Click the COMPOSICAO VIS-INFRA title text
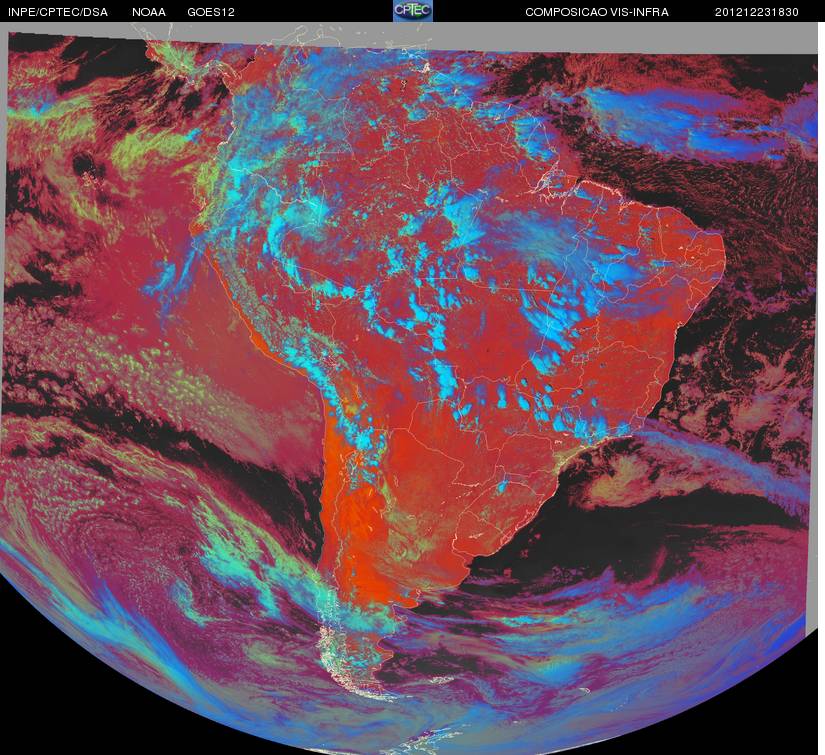 click(597, 12)
